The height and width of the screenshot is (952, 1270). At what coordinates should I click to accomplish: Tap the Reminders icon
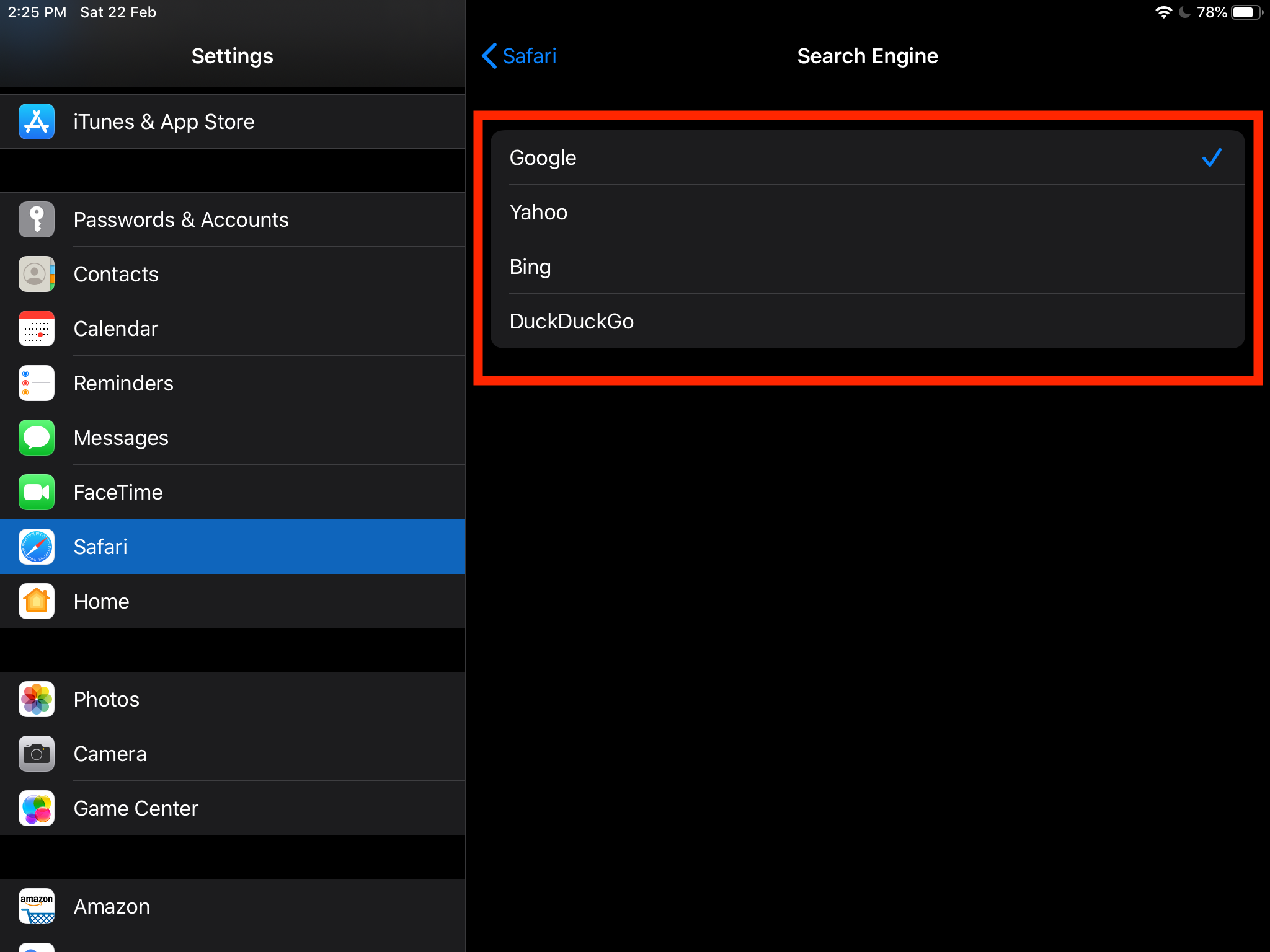click(37, 383)
